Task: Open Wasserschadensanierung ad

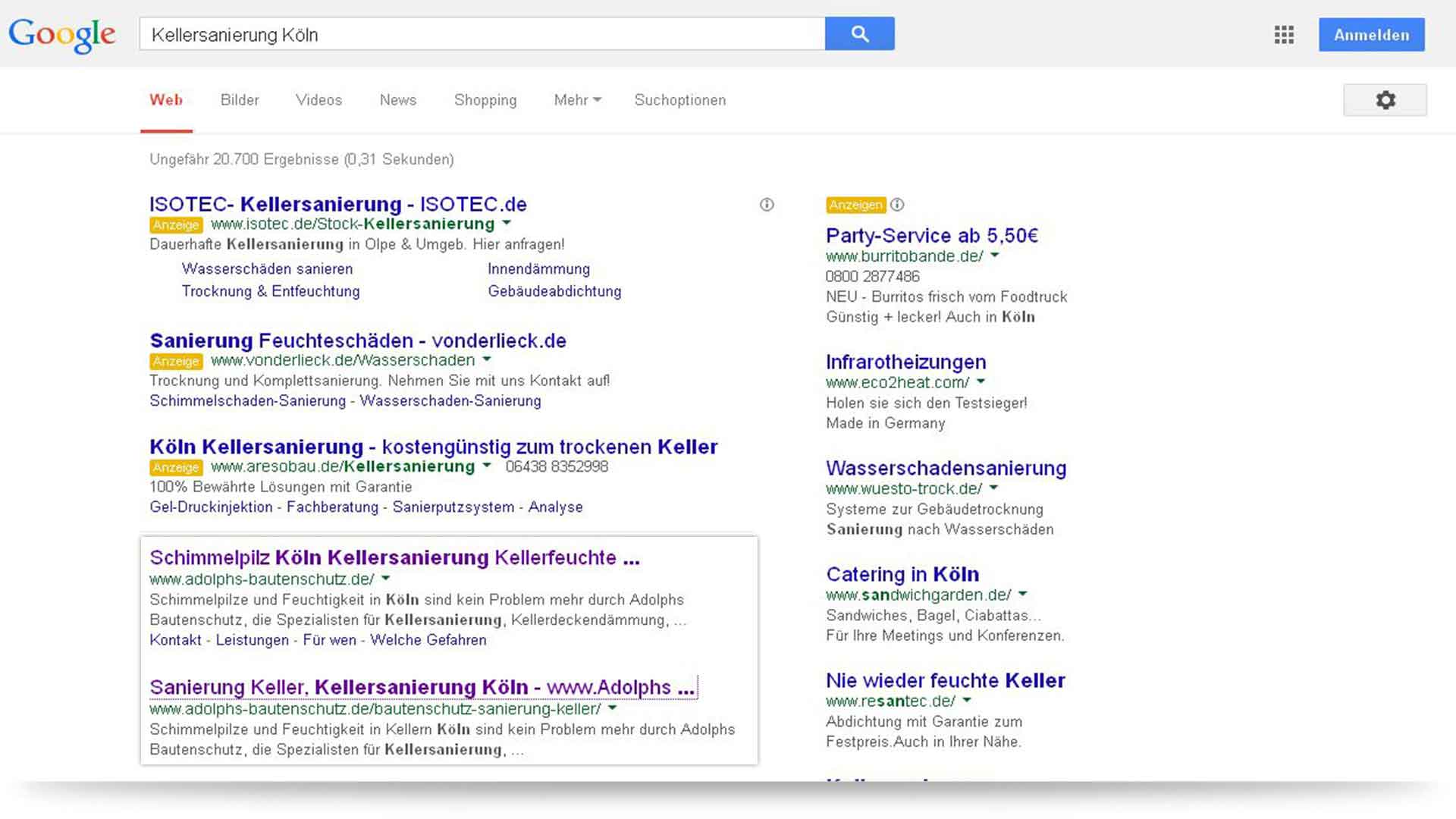Action: pos(946,469)
